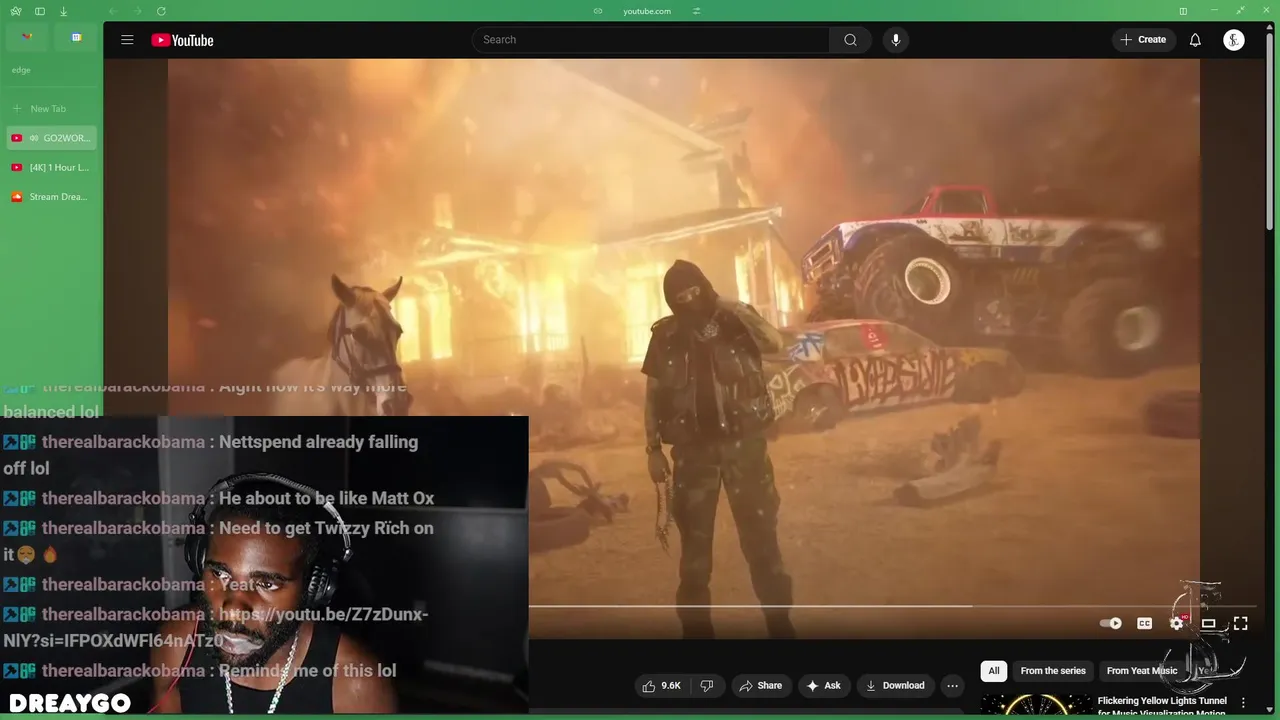The width and height of the screenshot is (1280, 720).
Task: Toggle the video autoplay switch
Action: pos(1110,623)
